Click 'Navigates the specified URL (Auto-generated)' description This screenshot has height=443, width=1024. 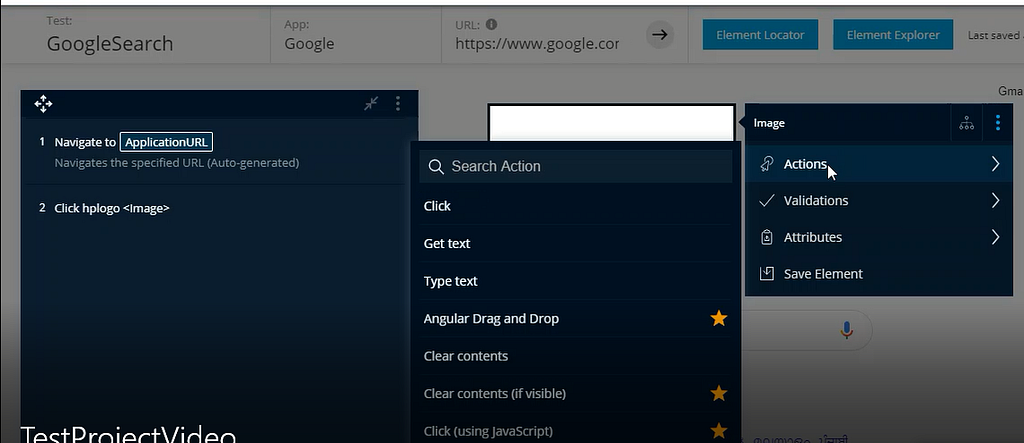[x=176, y=163]
